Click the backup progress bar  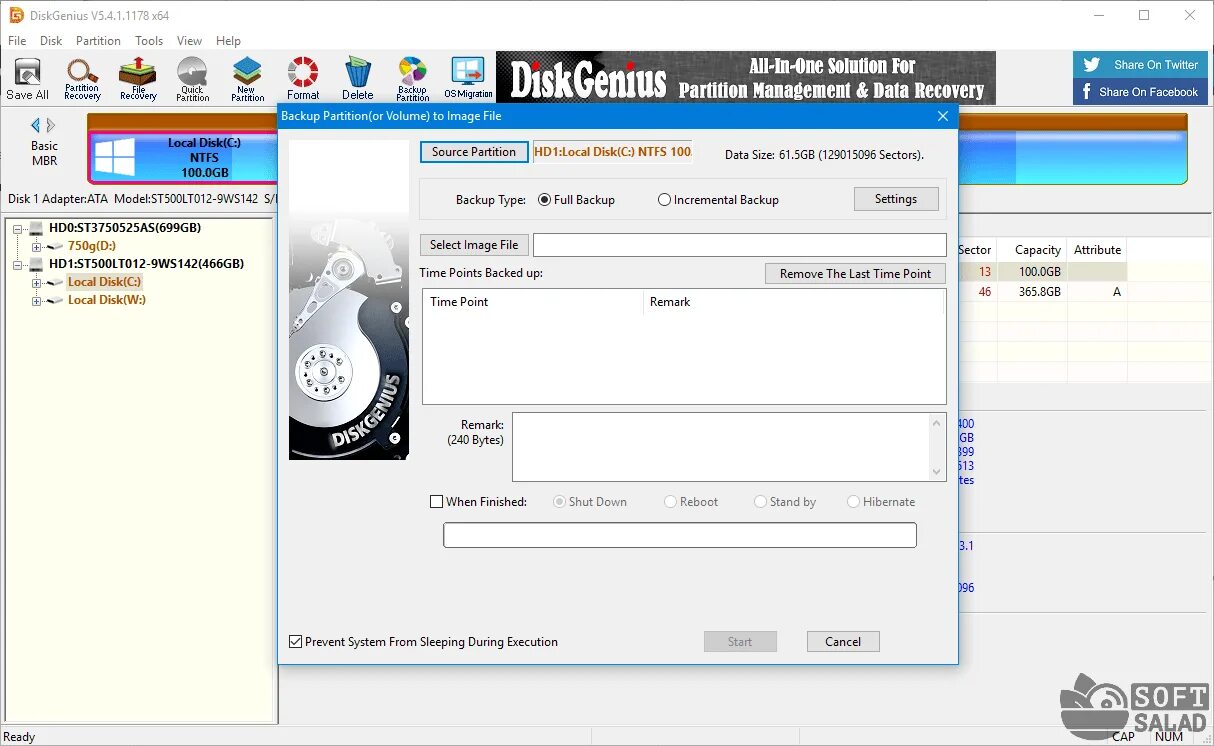[680, 536]
